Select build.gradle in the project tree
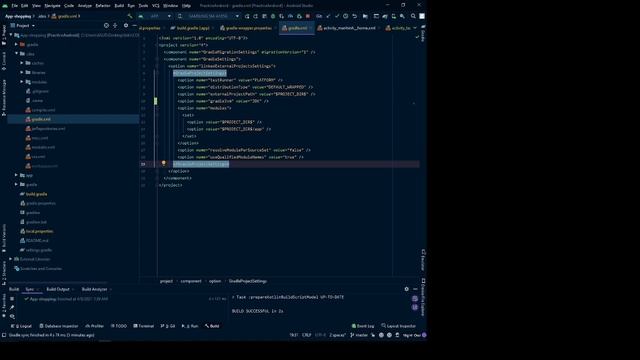The height and width of the screenshot is (360, 640). point(36,194)
